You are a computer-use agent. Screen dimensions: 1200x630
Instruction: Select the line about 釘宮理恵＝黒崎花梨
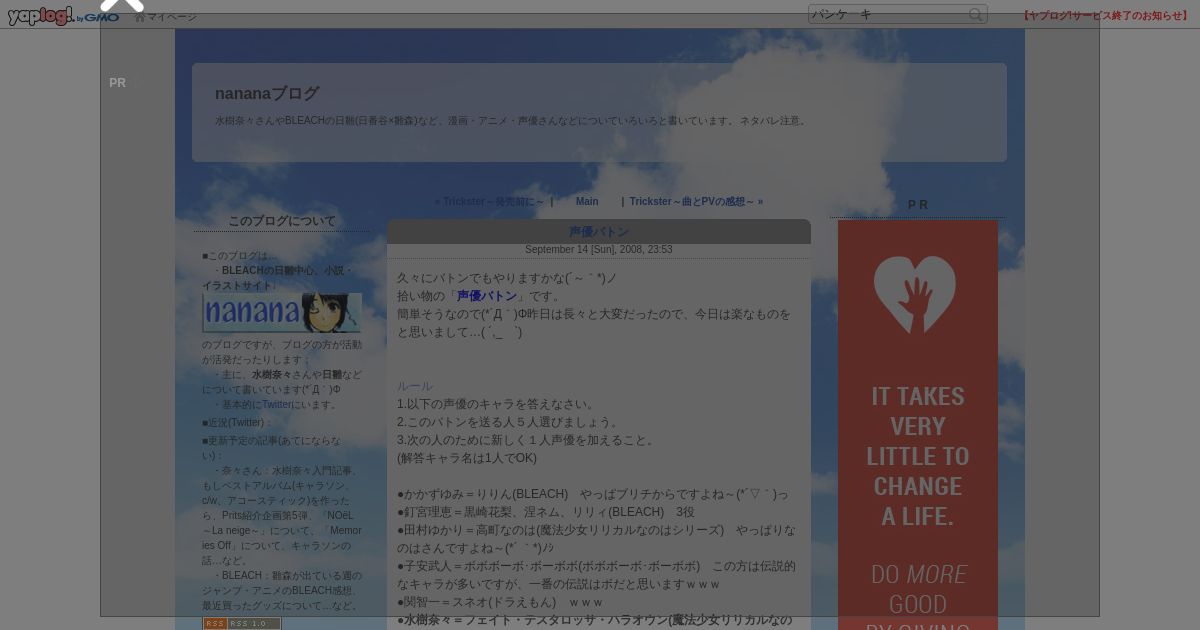tap(546, 512)
